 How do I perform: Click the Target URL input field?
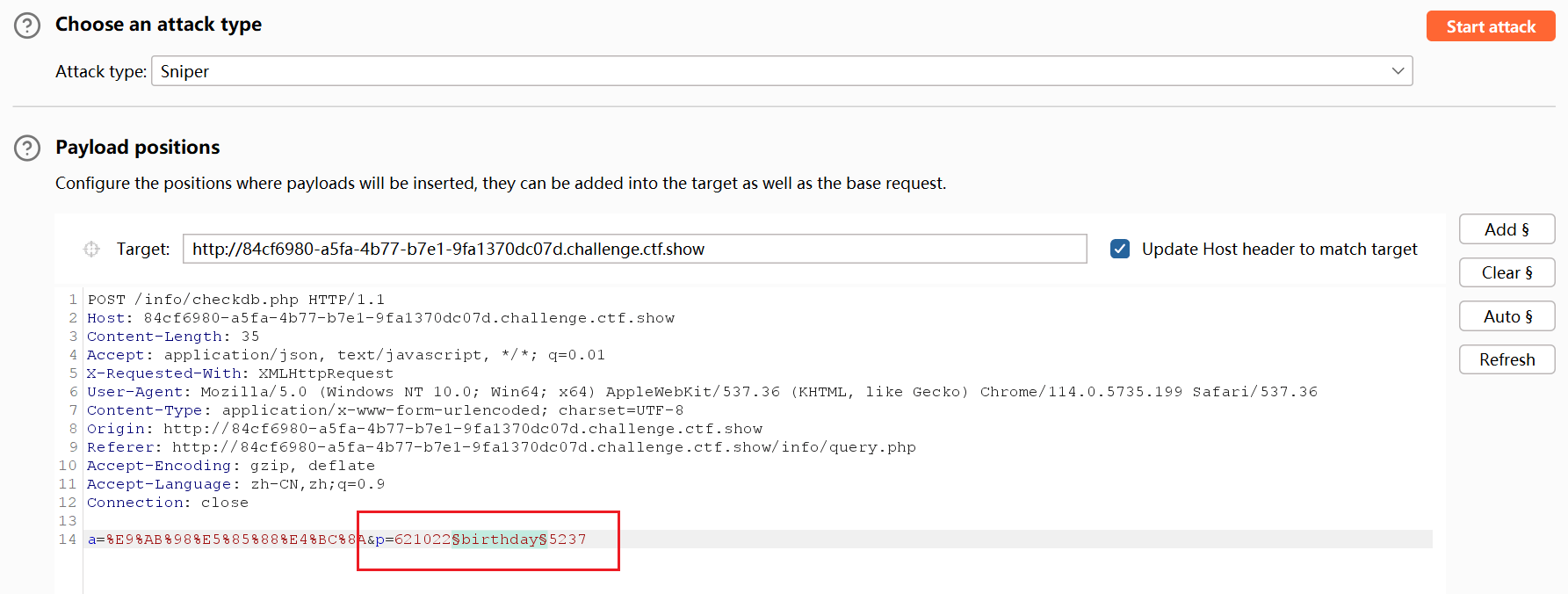633,250
